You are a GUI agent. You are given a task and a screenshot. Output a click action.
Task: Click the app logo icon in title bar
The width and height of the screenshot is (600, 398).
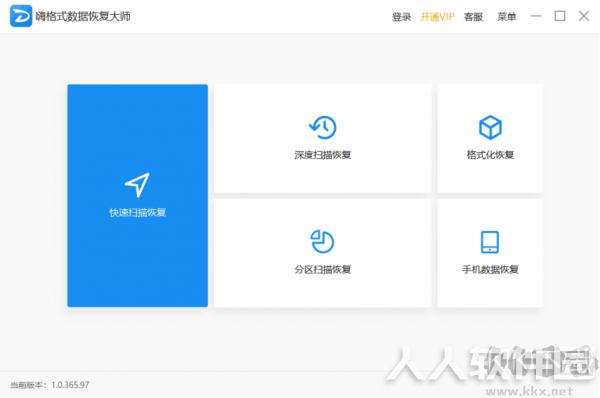pos(21,16)
